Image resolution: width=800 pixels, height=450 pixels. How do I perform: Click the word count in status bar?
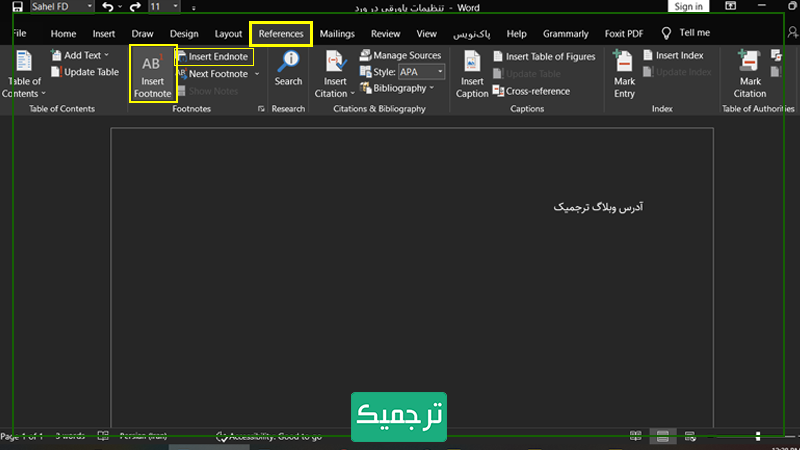(x=70, y=437)
